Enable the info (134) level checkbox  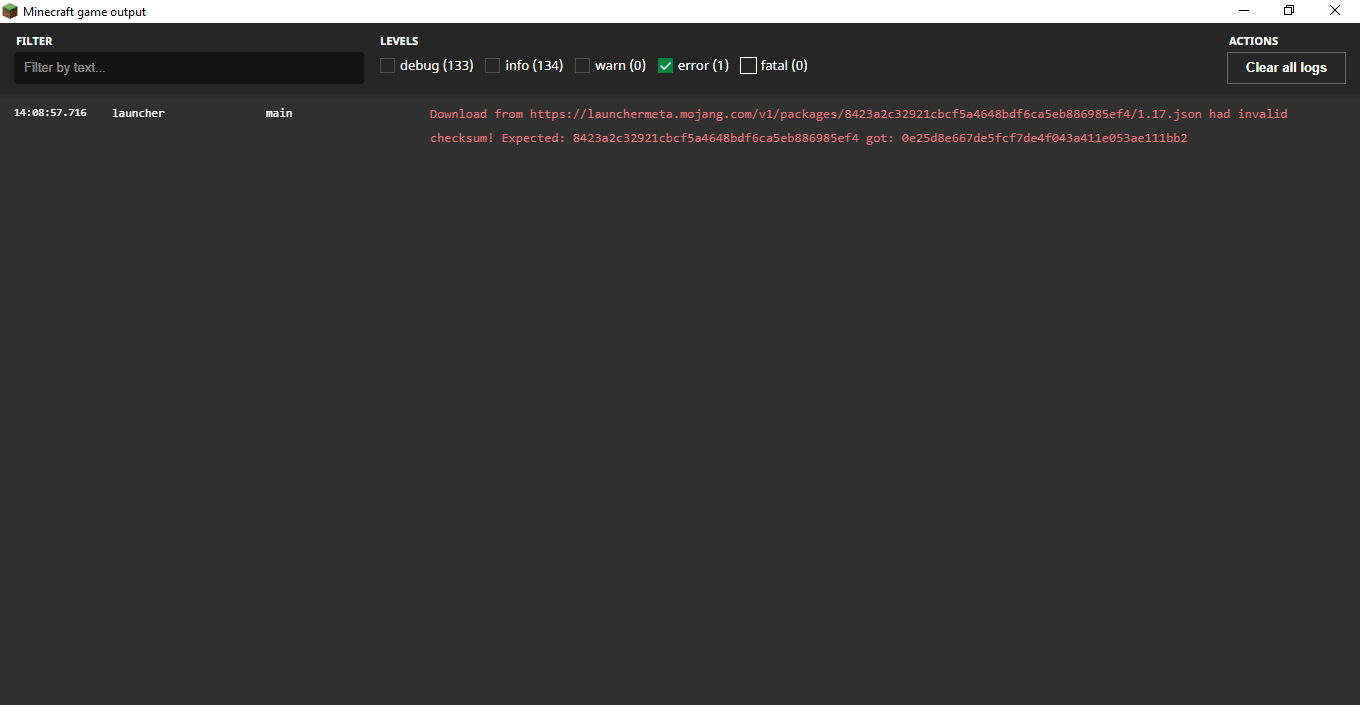(493, 66)
